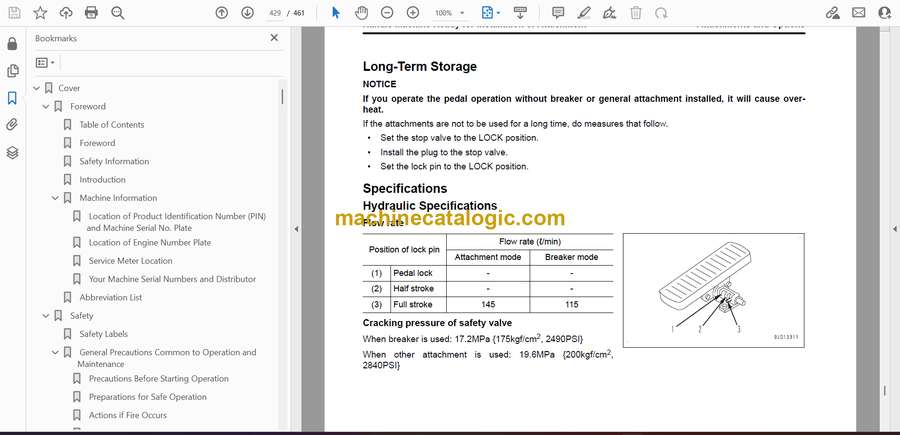900x435 pixels.
Task: Go to previous page arrow
Action: (x=222, y=13)
